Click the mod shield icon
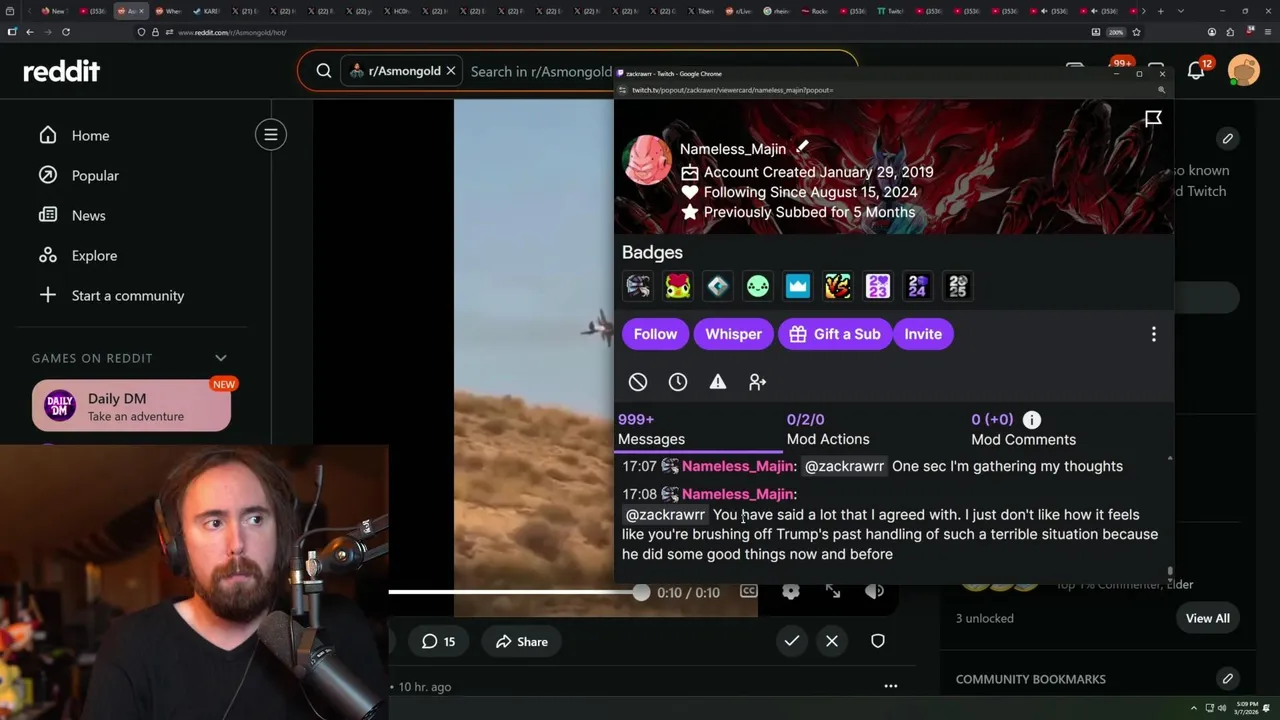1280x720 pixels. [878, 641]
